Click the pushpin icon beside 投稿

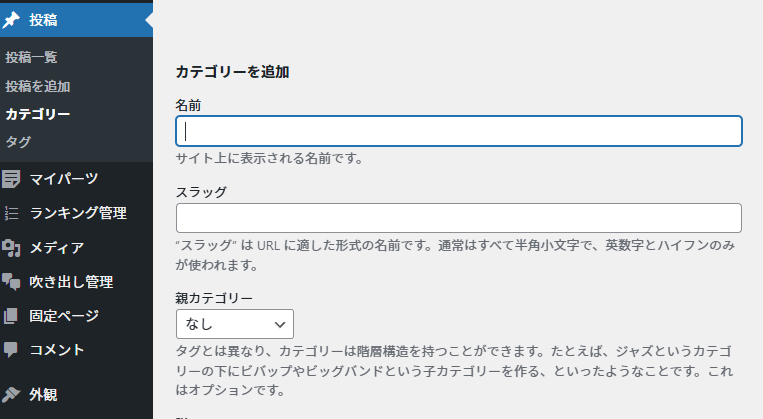pos(12,19)
